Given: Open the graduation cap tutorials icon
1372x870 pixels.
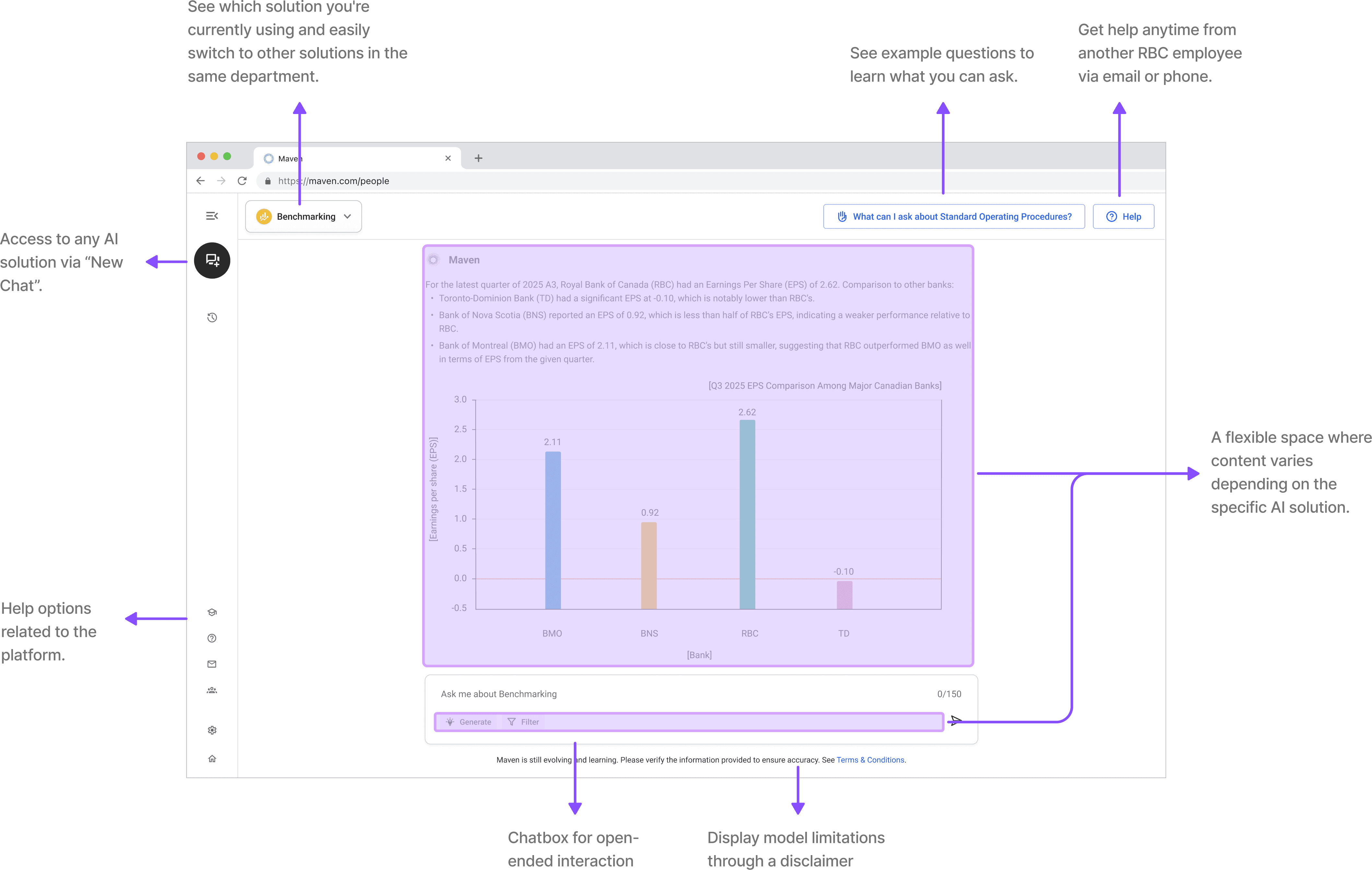Looking at the screenshot, I should [x=212, y=612].
